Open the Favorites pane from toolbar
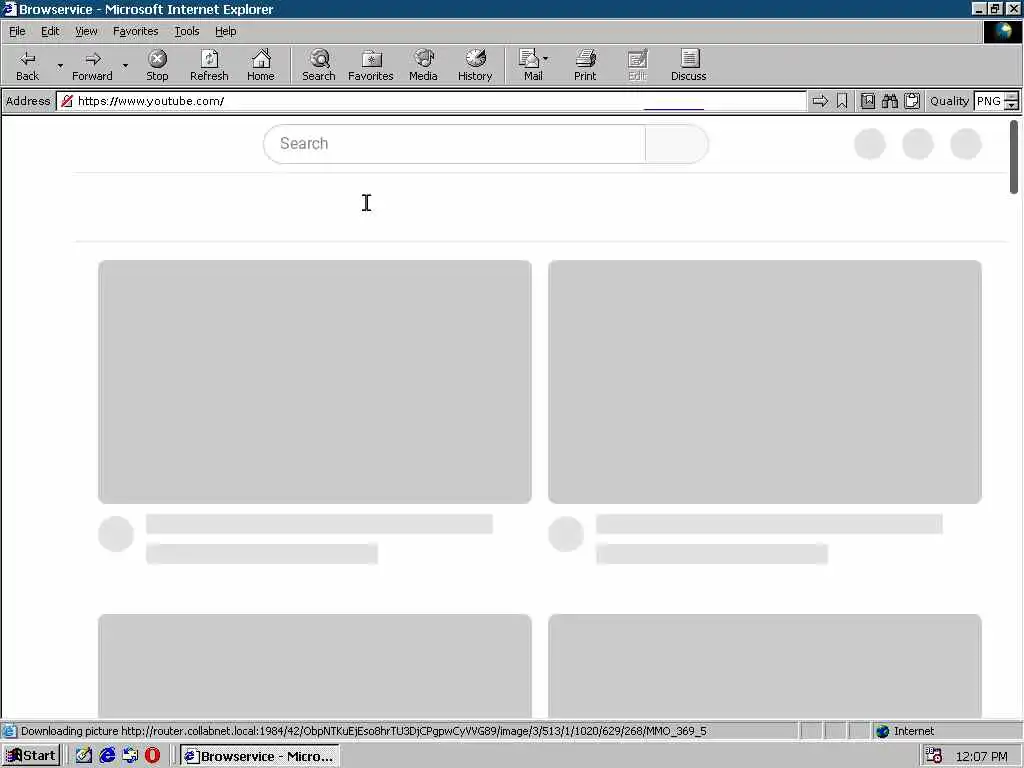1024x768 pixels. click(370, 65)
